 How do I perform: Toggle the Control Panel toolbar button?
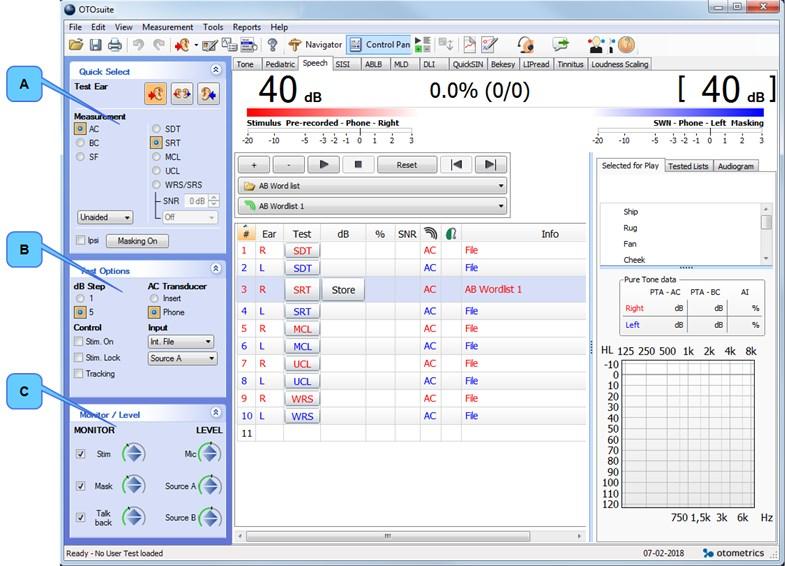(x=379, y=45)
